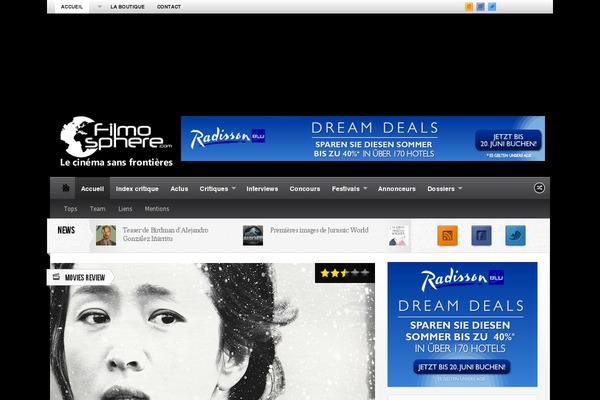The image size is (600, 400).
Task: Click the shuffle random article icon
Action: point(539,188)
